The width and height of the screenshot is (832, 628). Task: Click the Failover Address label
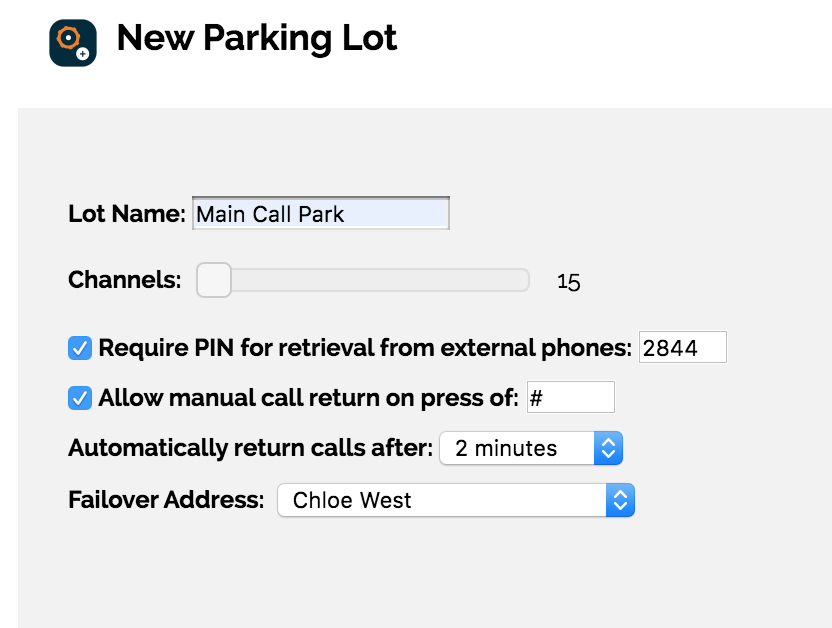pyautogui.click(x=166, y=500)
